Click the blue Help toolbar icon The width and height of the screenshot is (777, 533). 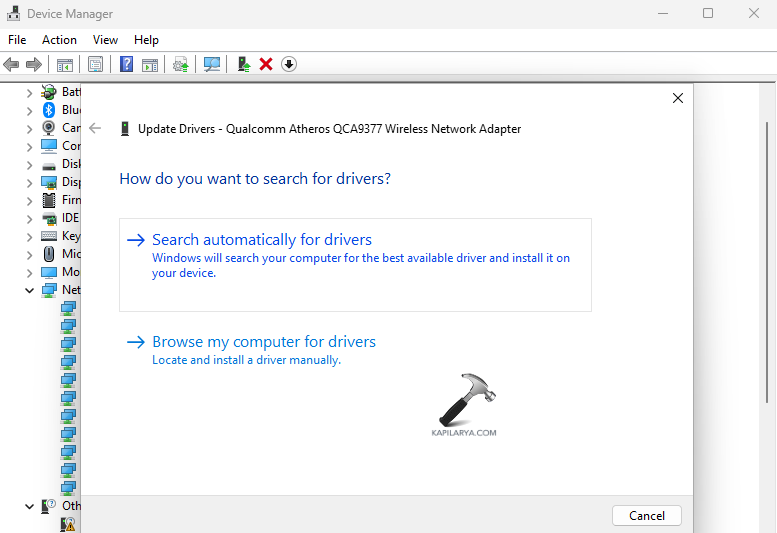point(127,64)
